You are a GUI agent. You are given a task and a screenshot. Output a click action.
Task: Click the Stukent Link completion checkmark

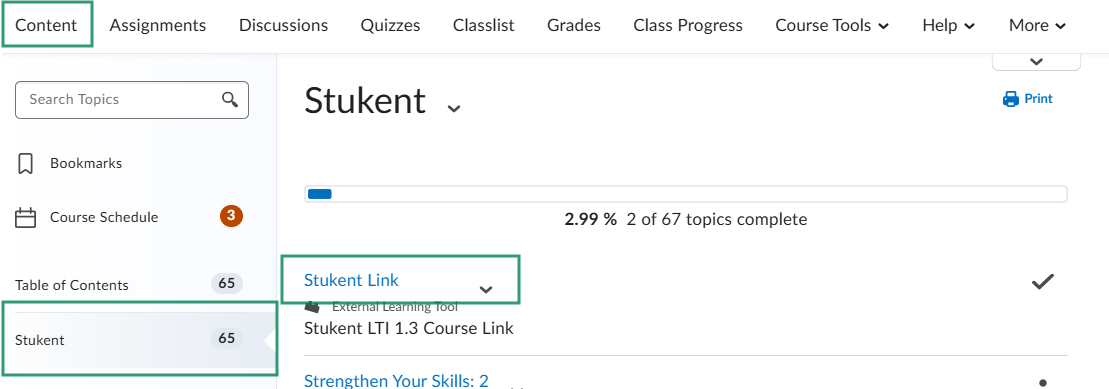[x=1043, y=281]
